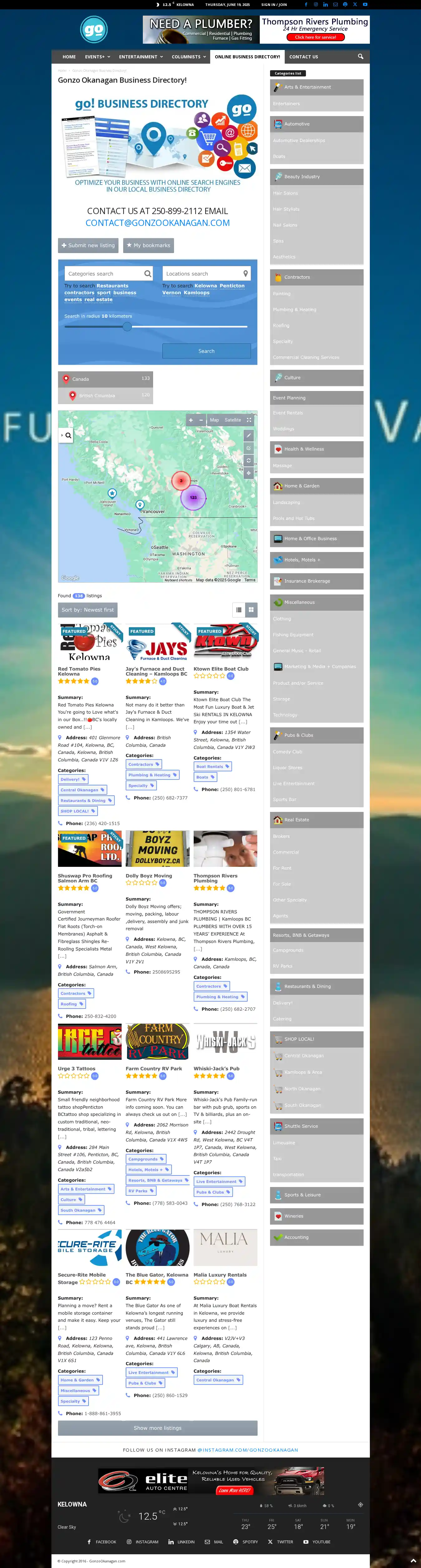Toggle map to Satellite view

232,420
